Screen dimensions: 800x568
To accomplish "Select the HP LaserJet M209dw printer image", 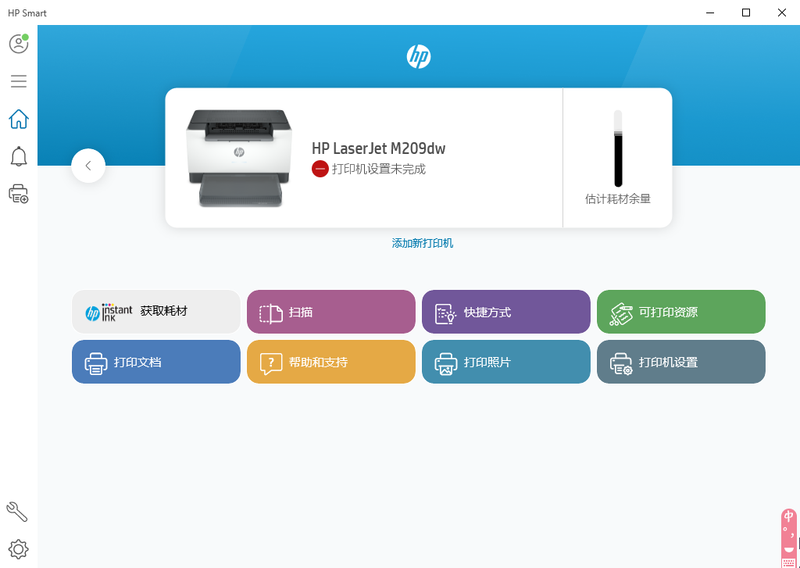I will [x=238, y=157].
